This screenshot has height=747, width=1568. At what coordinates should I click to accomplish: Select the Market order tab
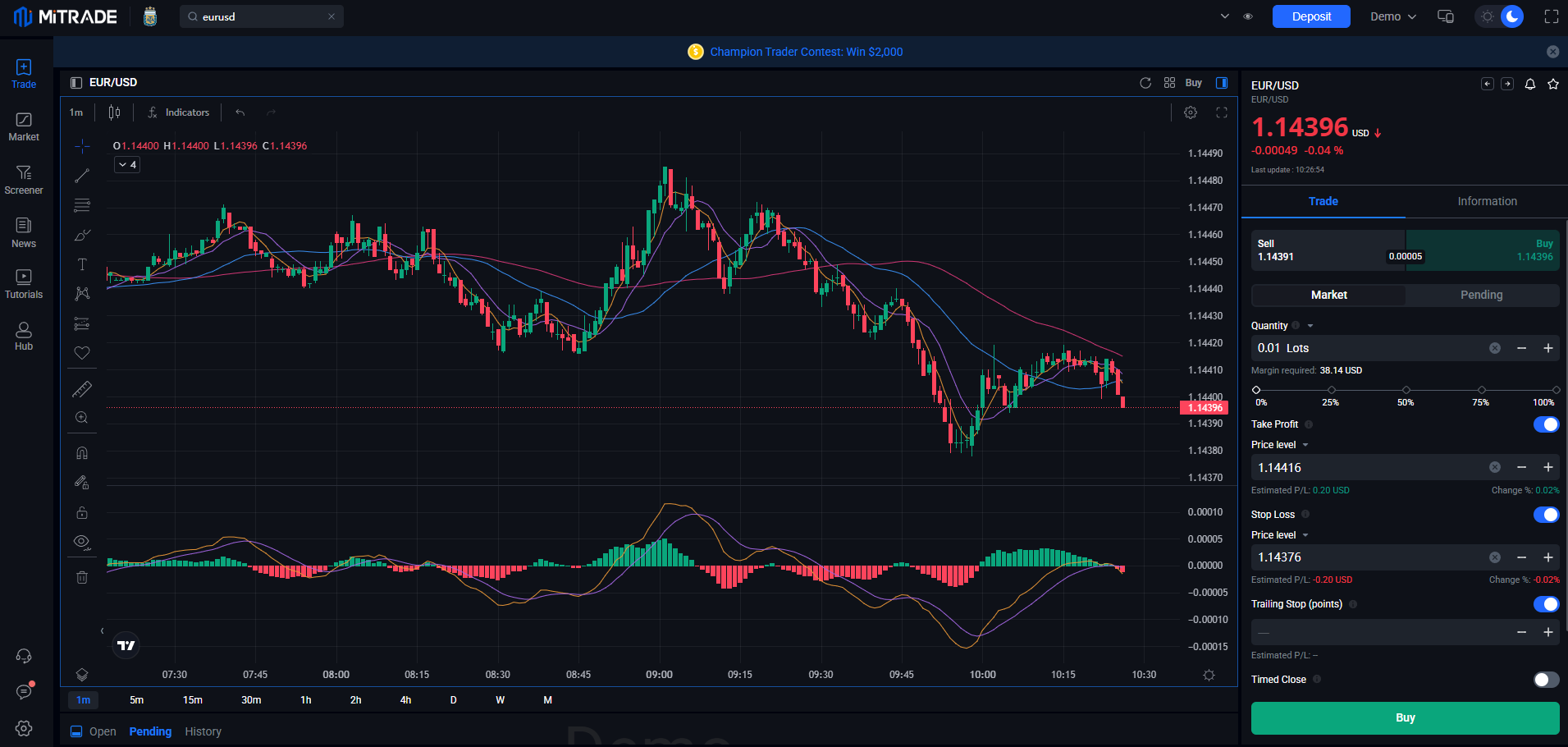point(1328,295)
